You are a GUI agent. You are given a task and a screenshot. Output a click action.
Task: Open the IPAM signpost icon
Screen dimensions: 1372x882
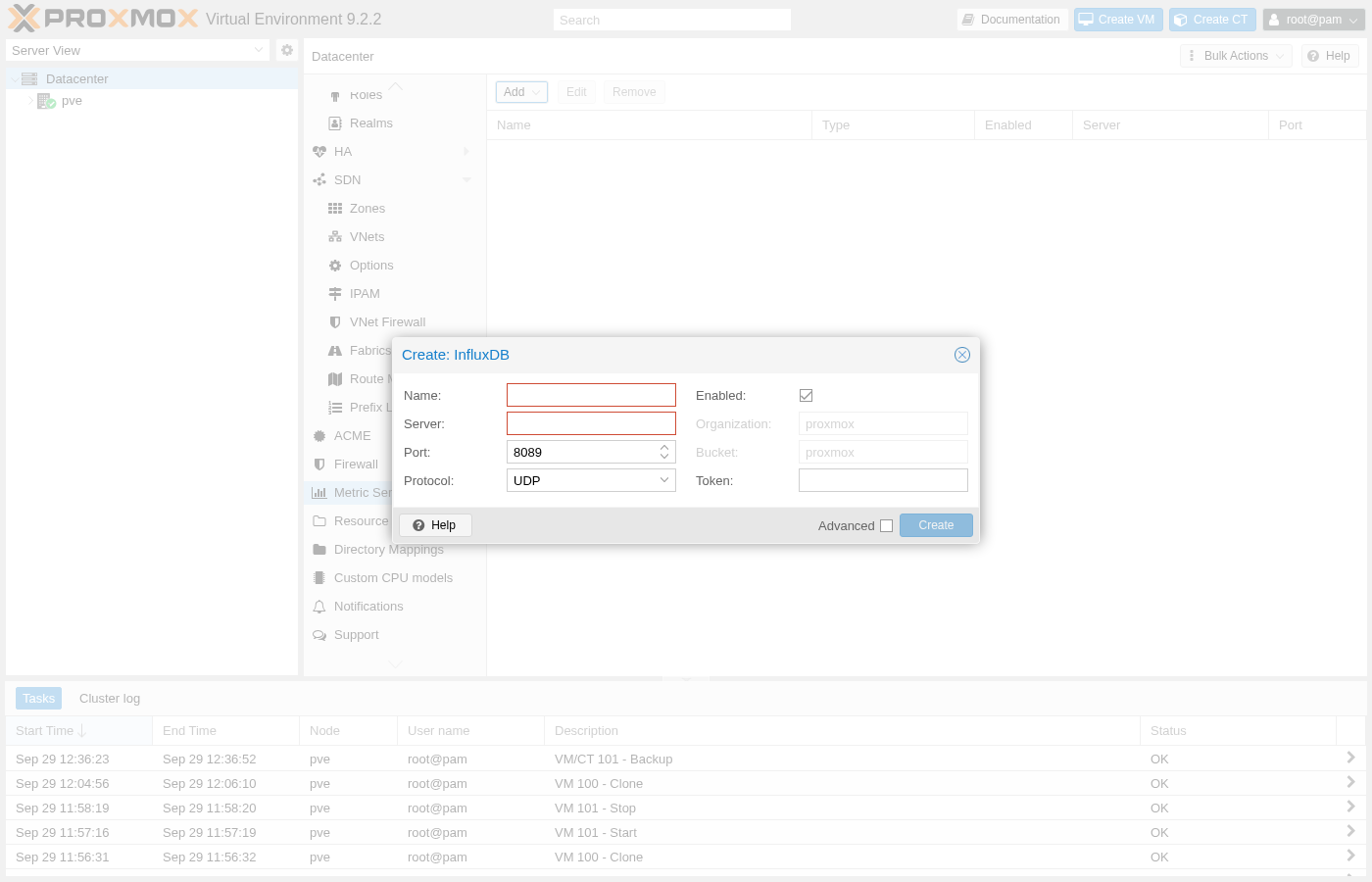click(x=335, y=294)
